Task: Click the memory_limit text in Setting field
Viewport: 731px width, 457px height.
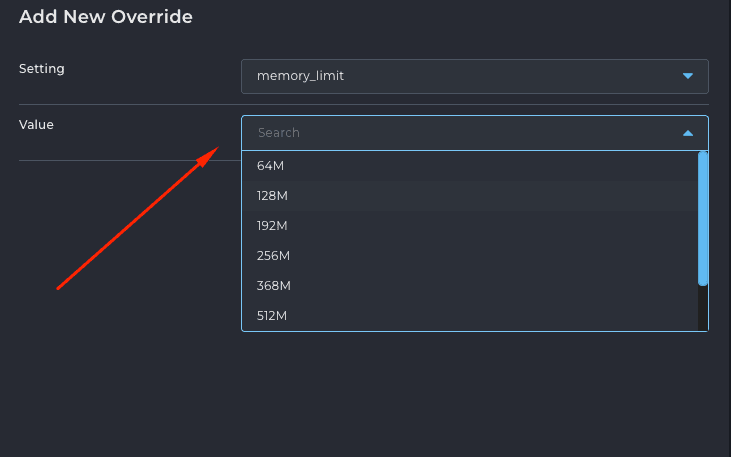Action: point(300,76)
